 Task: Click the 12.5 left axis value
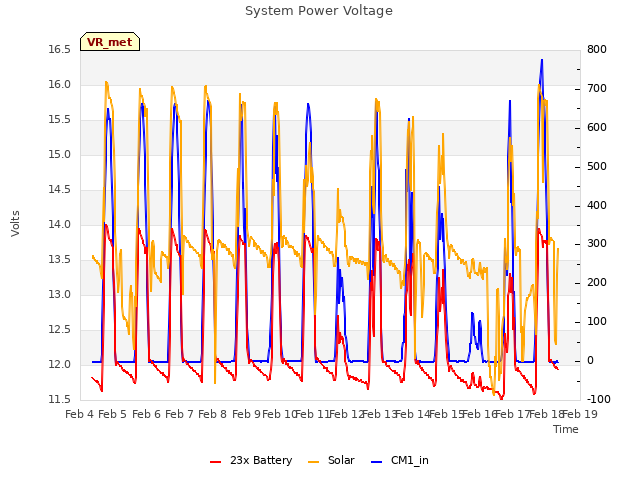[60, 329]
